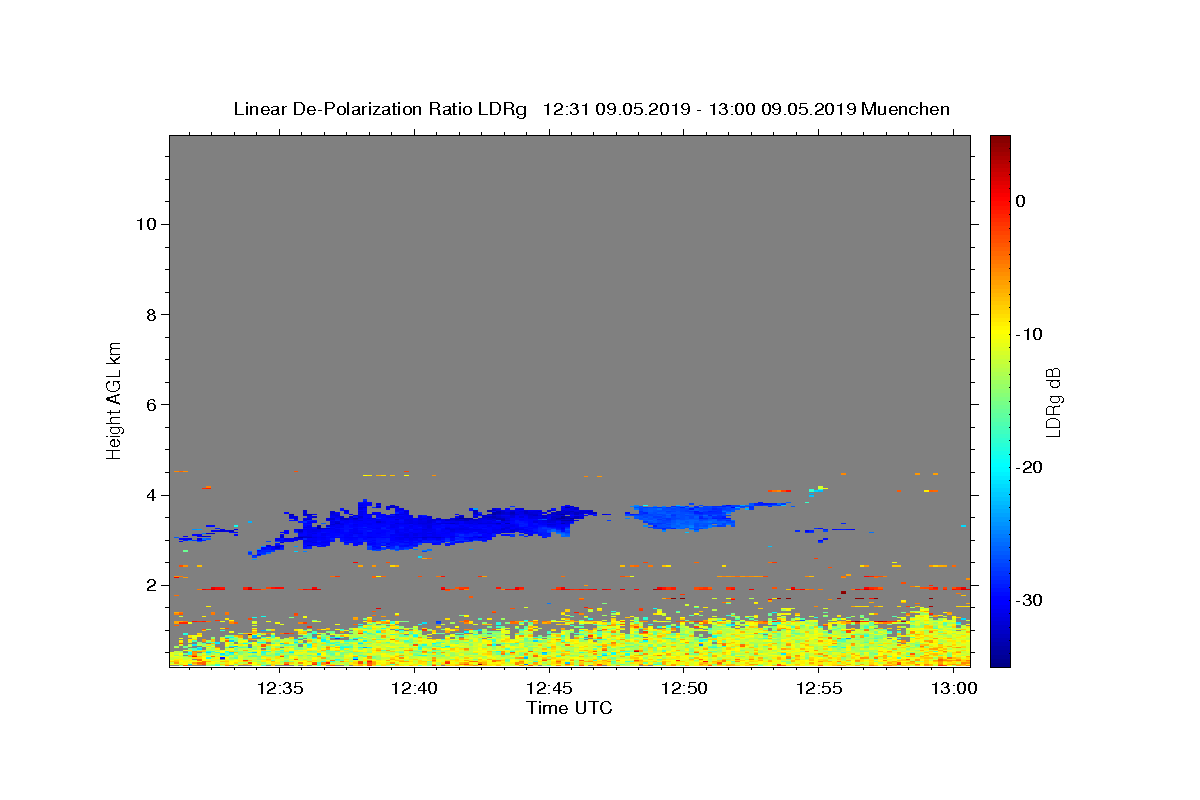The height and width of the screenshot is (800, 1200).
Task: Click the 4 km height tick label
Action: pos(152,495)
